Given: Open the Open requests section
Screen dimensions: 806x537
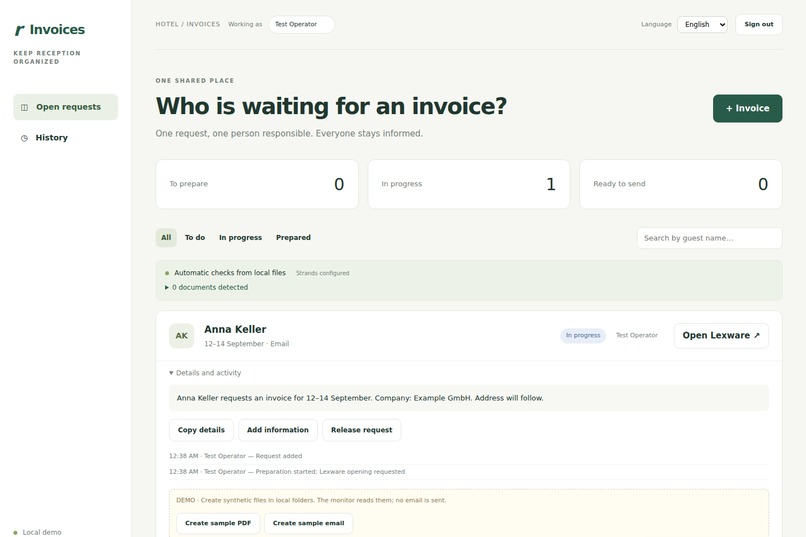Looking at the screenshot, I should [66, 107].
